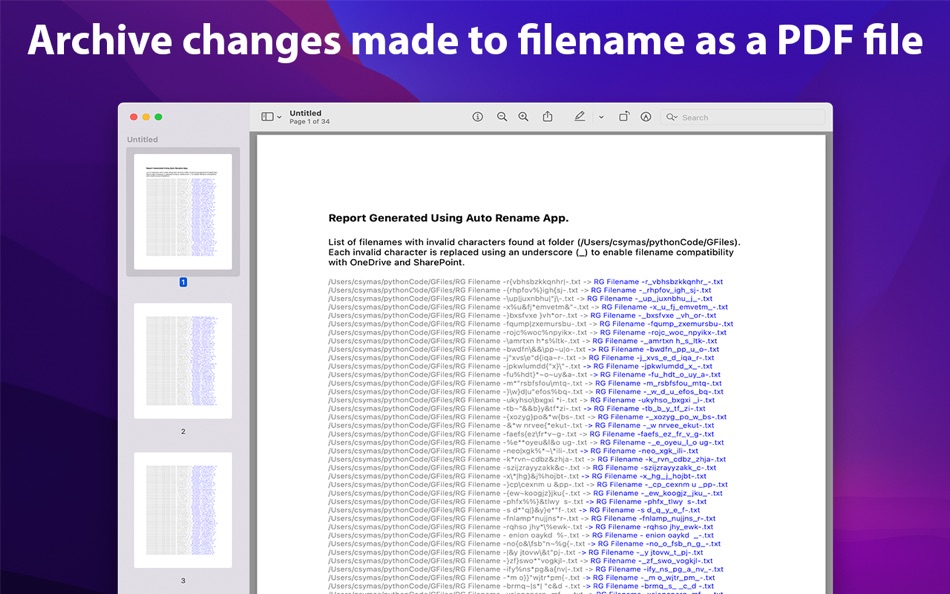The width and height of the screenshot is (950, 594).
Task: Focus the Search field in the toolbar
Action: 744,118
